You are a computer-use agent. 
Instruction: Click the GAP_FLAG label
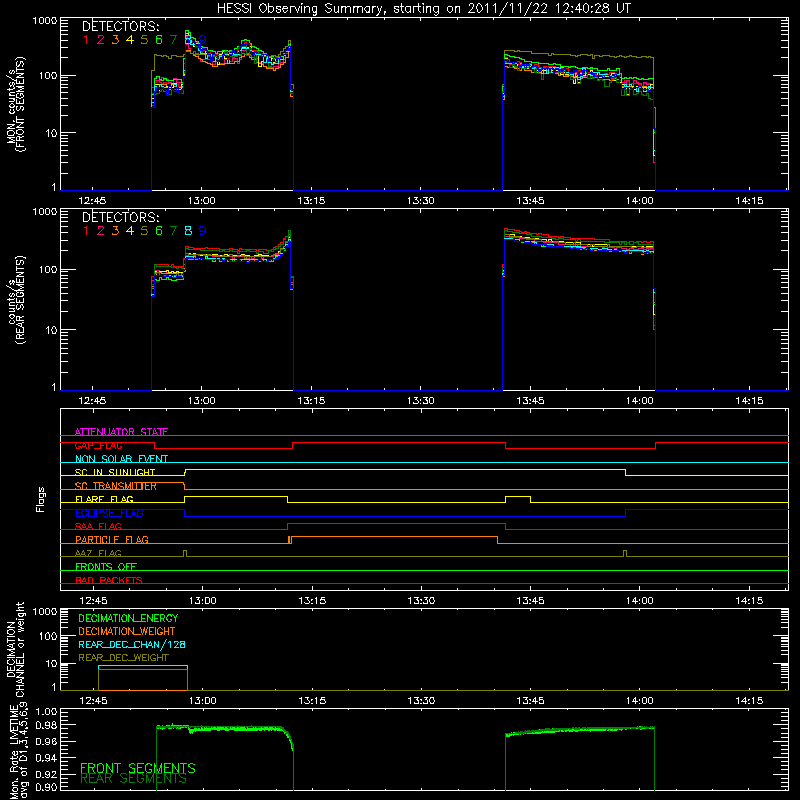[x=98, y=445]
